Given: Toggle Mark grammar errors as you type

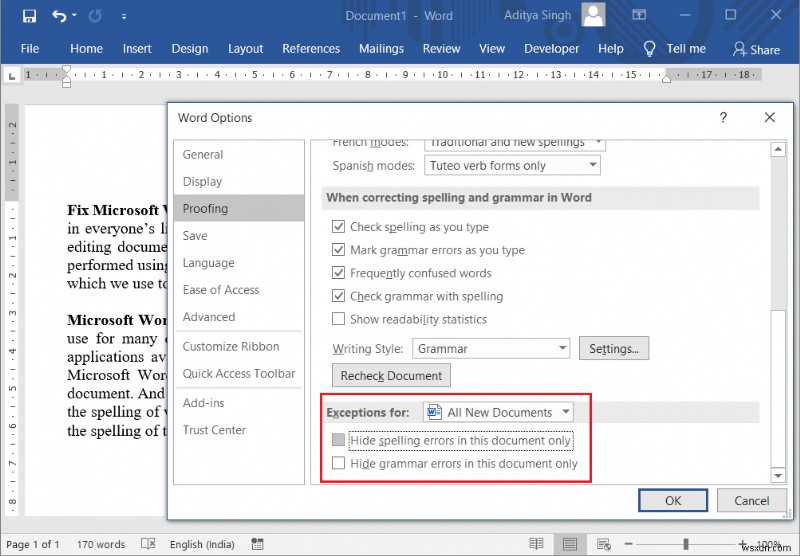Looking at the screenshot, I should pyautogui.click(x=338, y=250).
